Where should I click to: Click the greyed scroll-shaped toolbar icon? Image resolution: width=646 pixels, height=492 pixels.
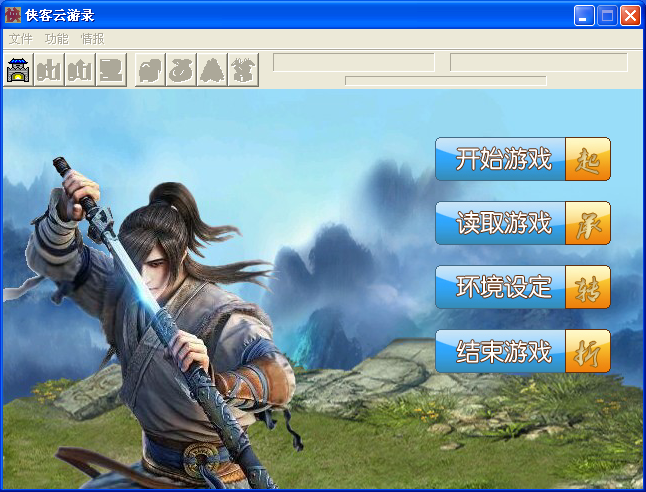tap(111, 70)
